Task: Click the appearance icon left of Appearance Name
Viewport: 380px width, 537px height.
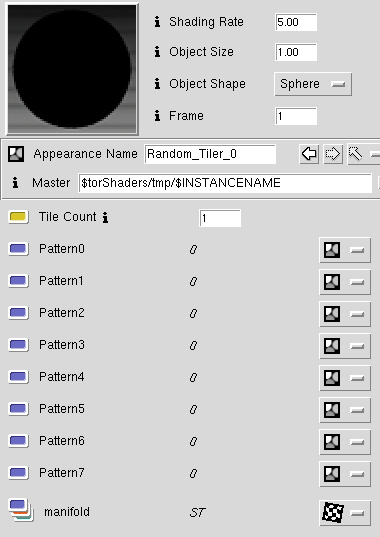Action: tap(16, 154)
